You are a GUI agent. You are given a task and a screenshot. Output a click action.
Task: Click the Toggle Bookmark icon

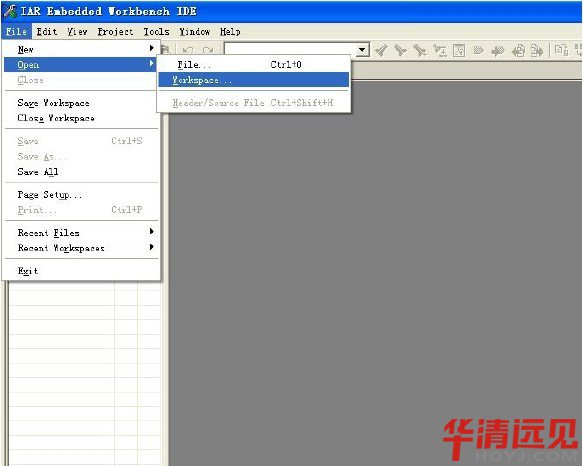pos(478,50)
